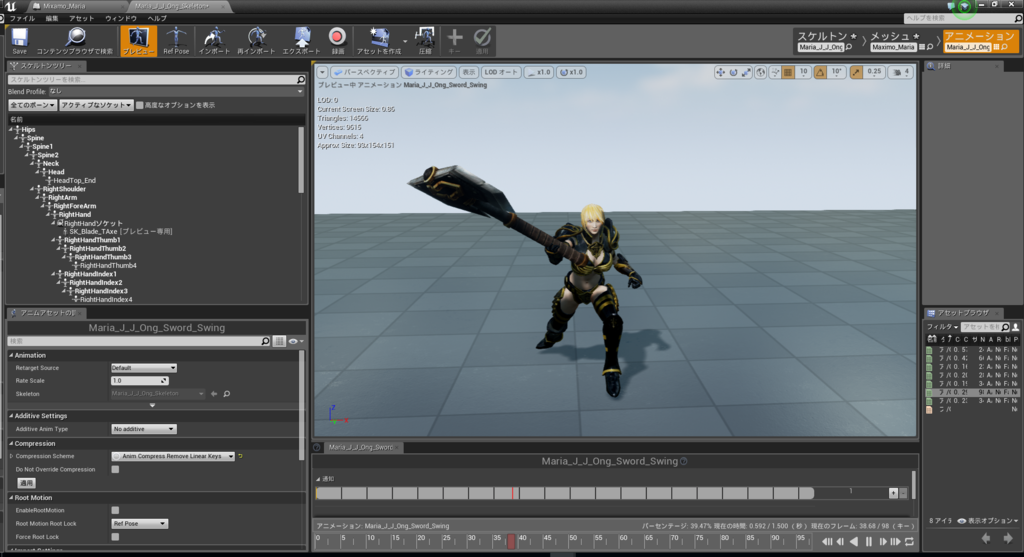
Task: Click the Apply (適用) compression button
Action: [x=26, y=483]
